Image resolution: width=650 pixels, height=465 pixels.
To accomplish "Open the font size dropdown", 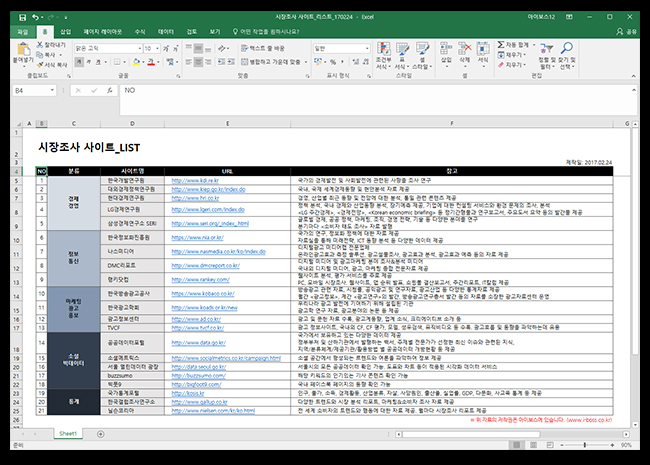I will [x=157, y=48].
